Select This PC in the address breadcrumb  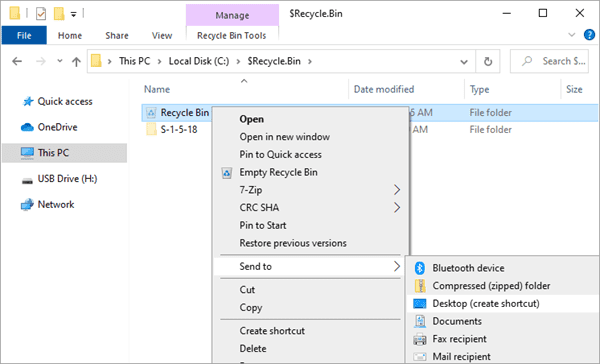tap(134, 61)
